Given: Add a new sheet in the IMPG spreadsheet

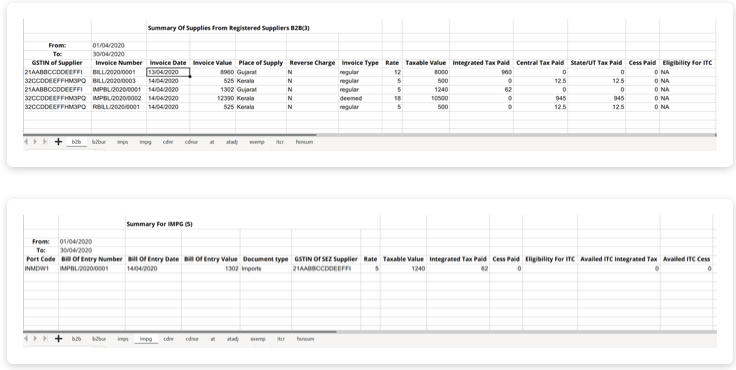Looking at the screenshot, I should [x=58, y=338].
